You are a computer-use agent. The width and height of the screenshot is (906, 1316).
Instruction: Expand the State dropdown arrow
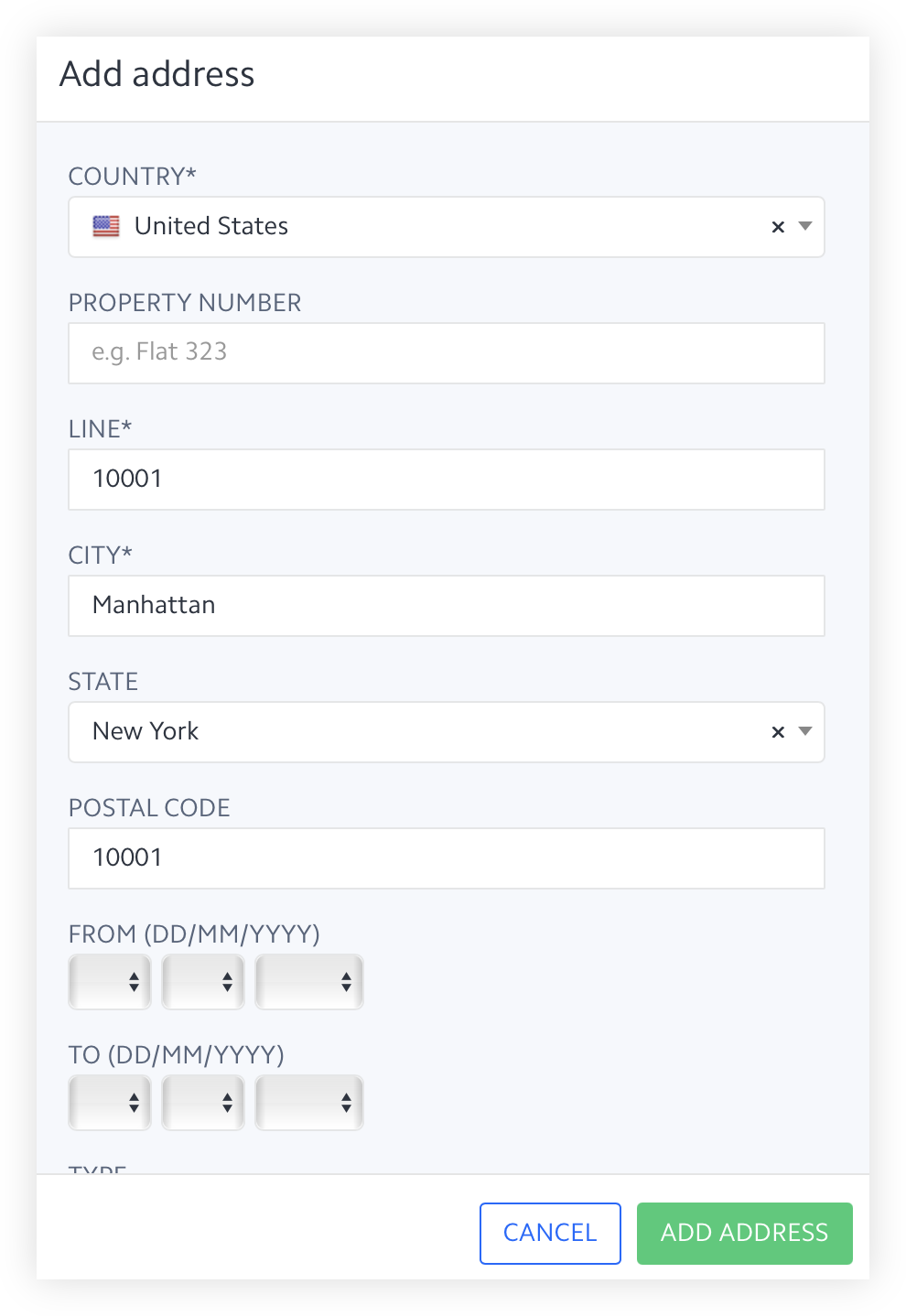coord(805,731)
